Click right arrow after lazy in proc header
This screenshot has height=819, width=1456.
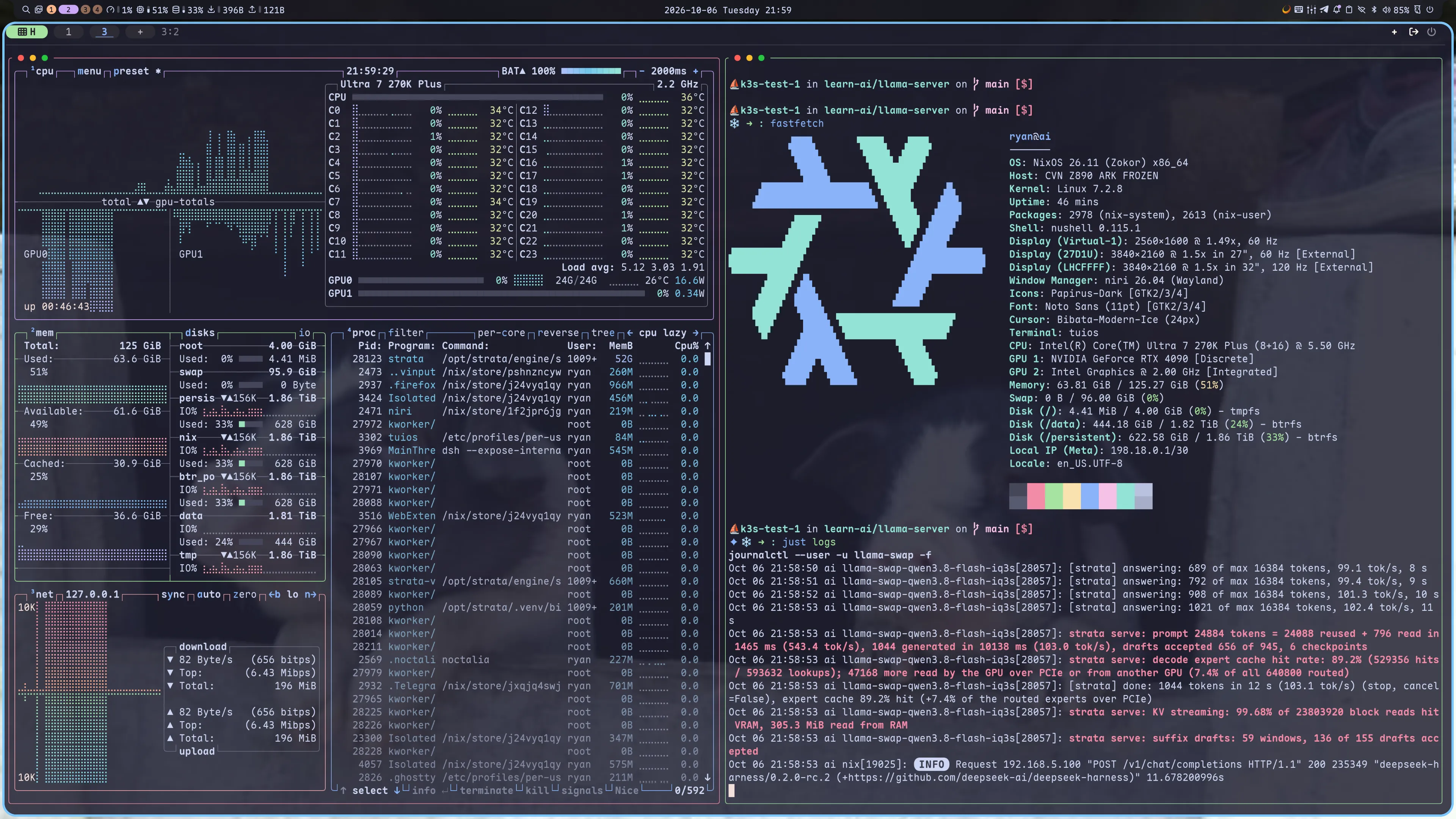[x=696, y=333]
